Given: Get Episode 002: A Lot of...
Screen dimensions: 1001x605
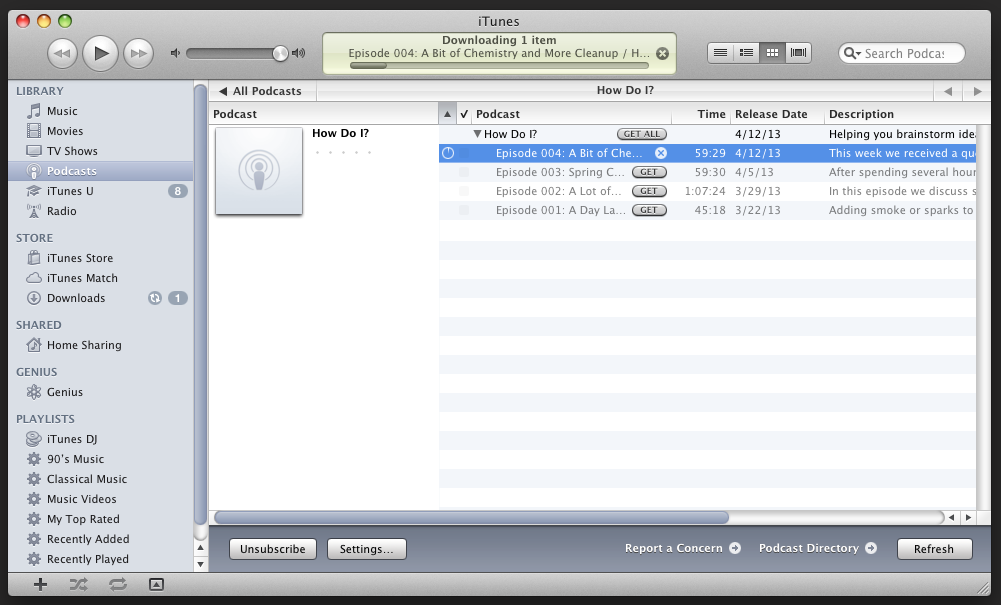Looking at the screenshot, I should click(x=649, y=191).
